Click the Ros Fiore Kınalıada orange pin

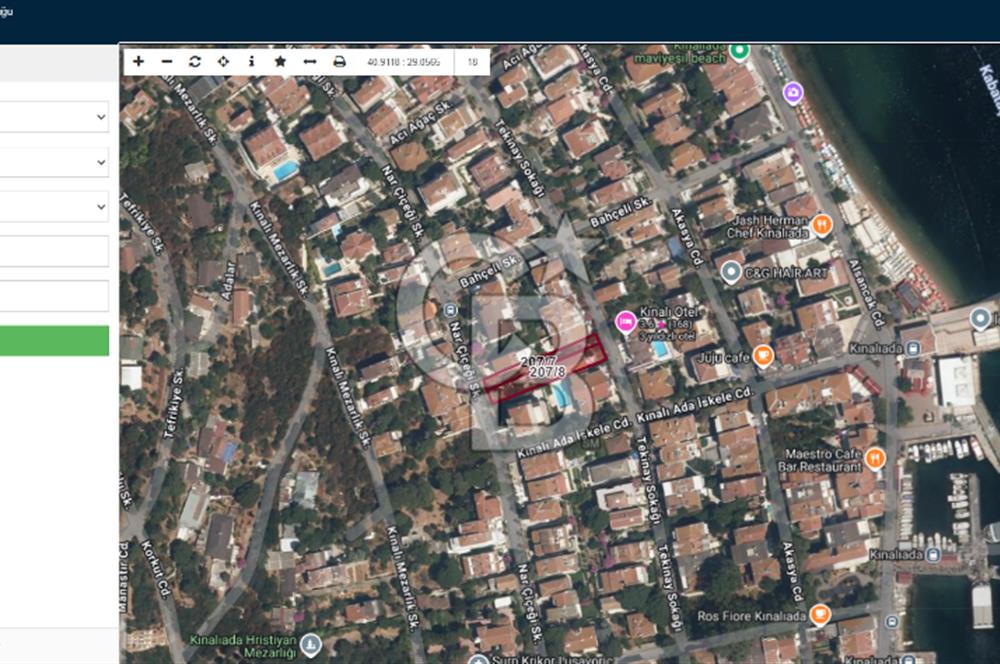[820, 615]
